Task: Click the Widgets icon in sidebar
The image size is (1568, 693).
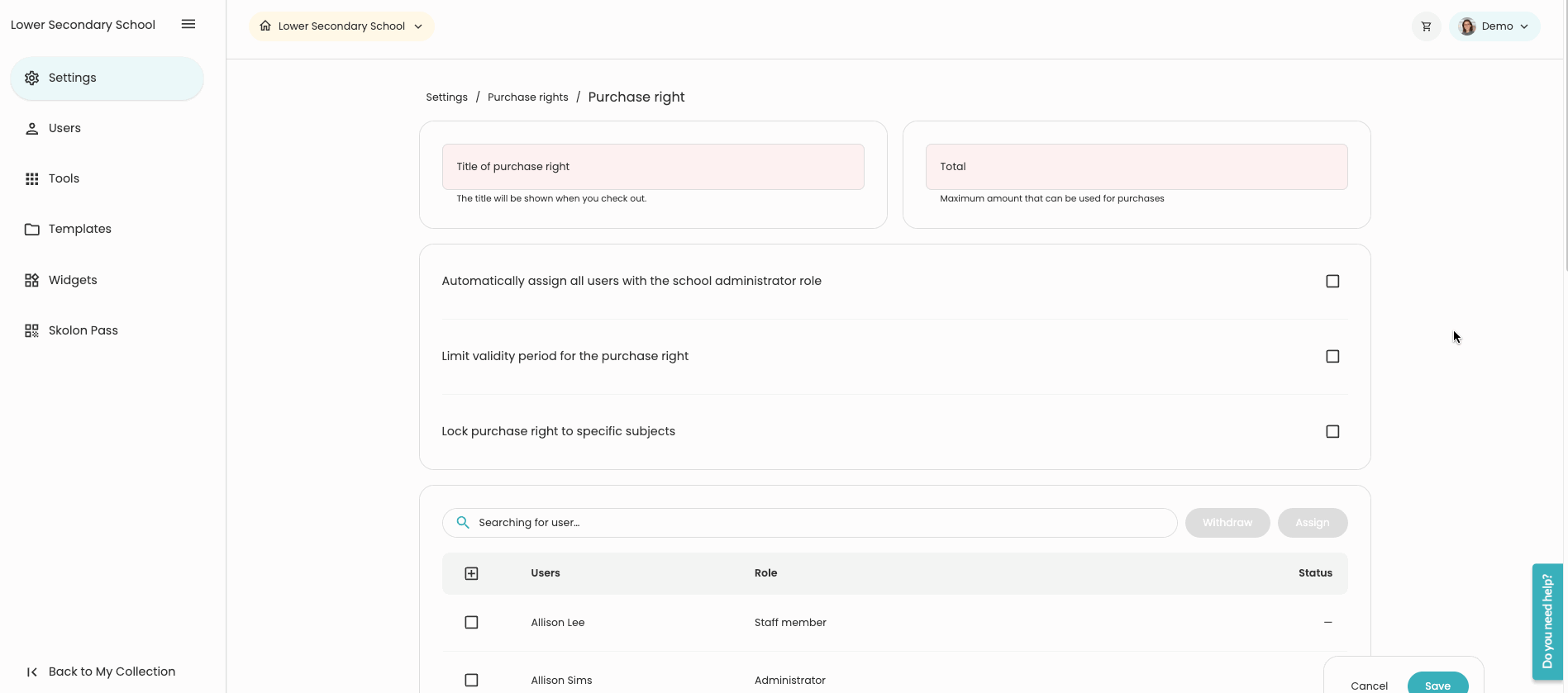Action: pos(32,280)
